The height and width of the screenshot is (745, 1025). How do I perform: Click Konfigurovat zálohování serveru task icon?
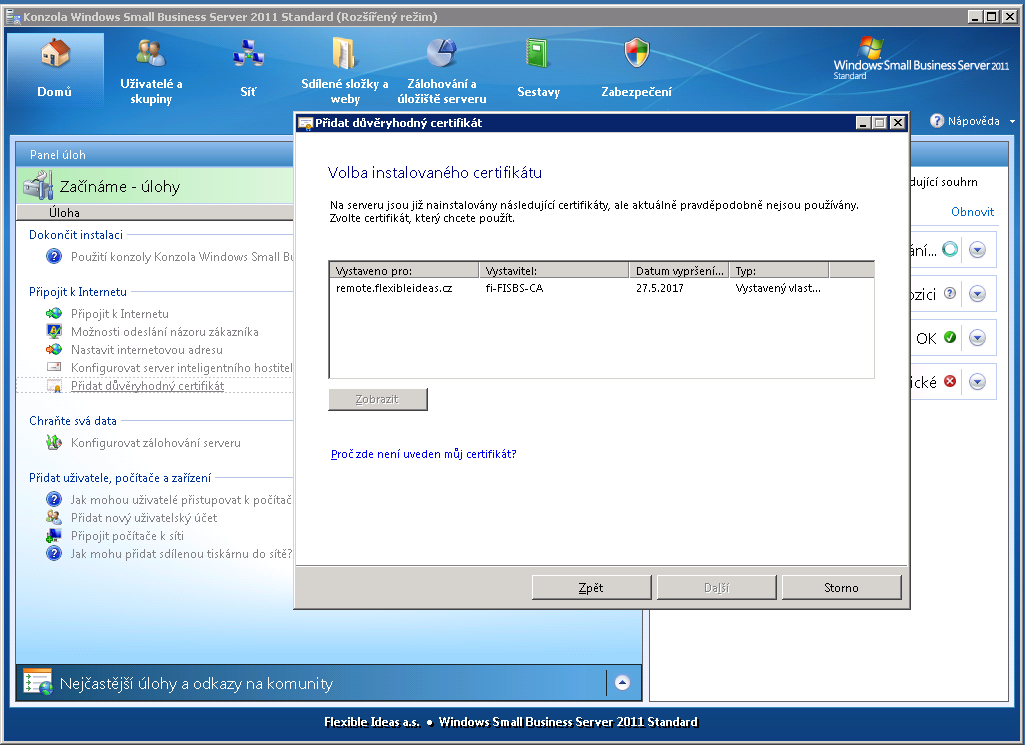(54, 443)
